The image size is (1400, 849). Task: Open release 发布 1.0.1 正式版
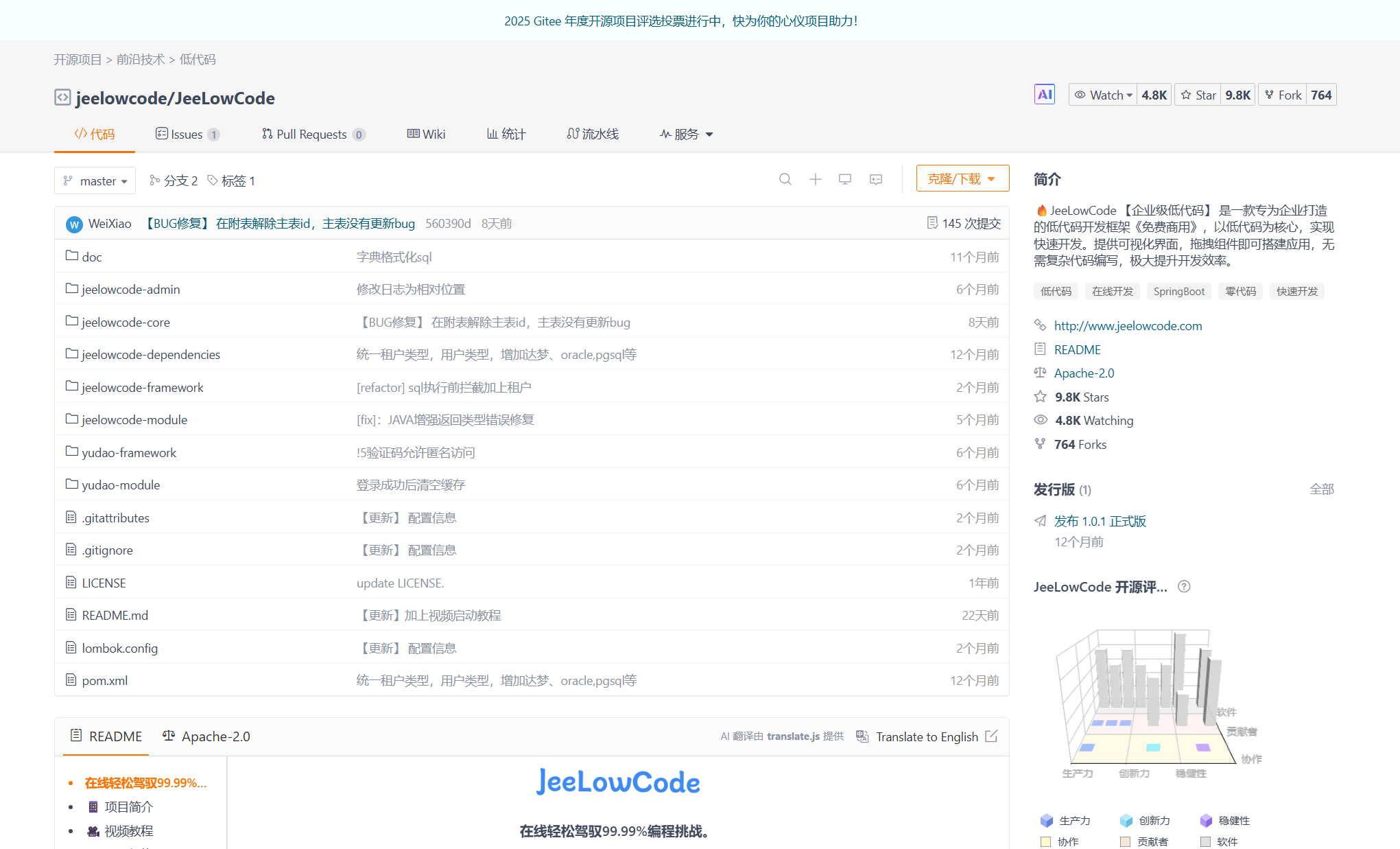pos(1100,521)
